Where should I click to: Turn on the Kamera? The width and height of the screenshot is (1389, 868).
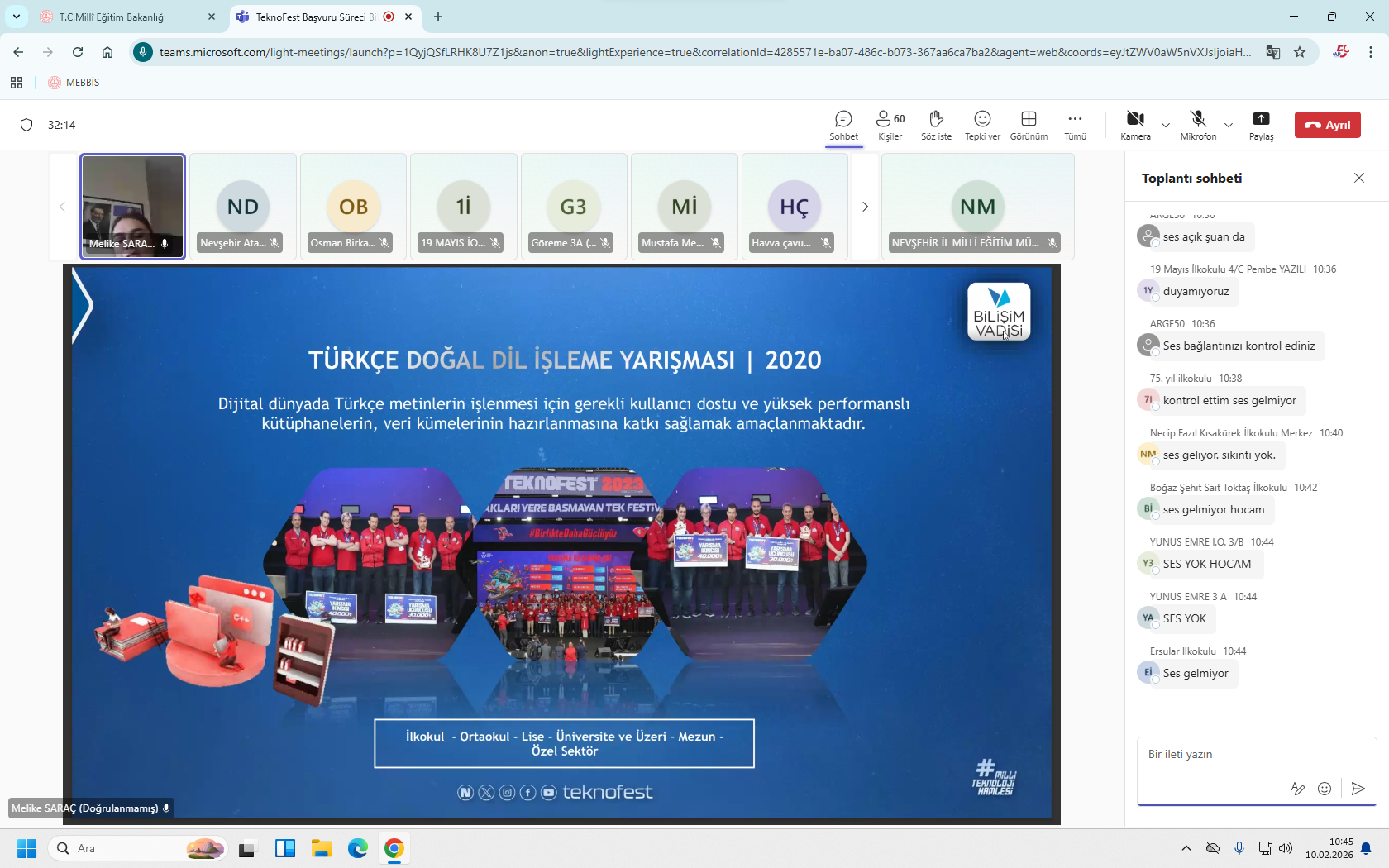tap(1135, 125)
